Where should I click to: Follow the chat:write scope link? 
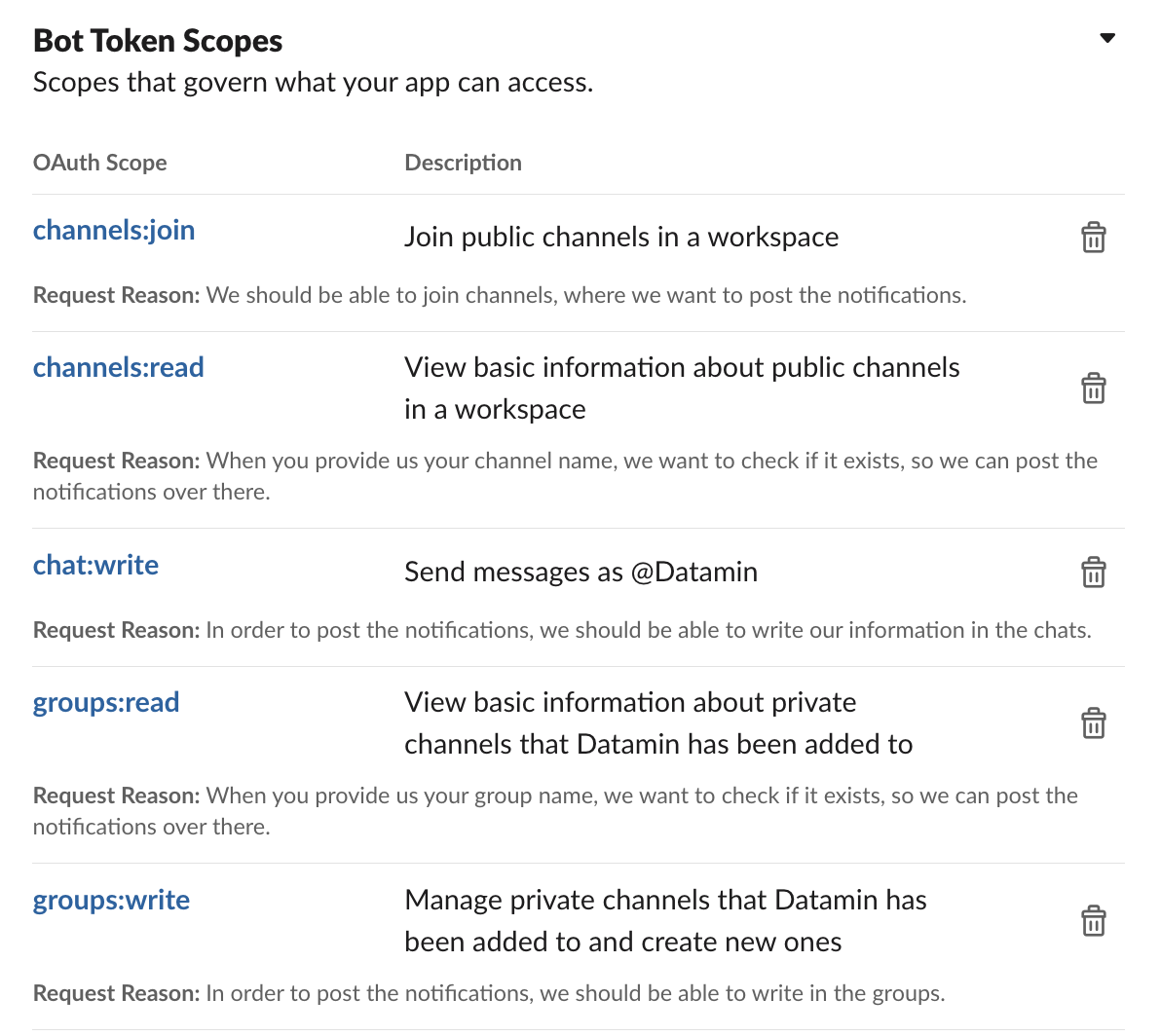pyautogui.click(x=95, y=565)
